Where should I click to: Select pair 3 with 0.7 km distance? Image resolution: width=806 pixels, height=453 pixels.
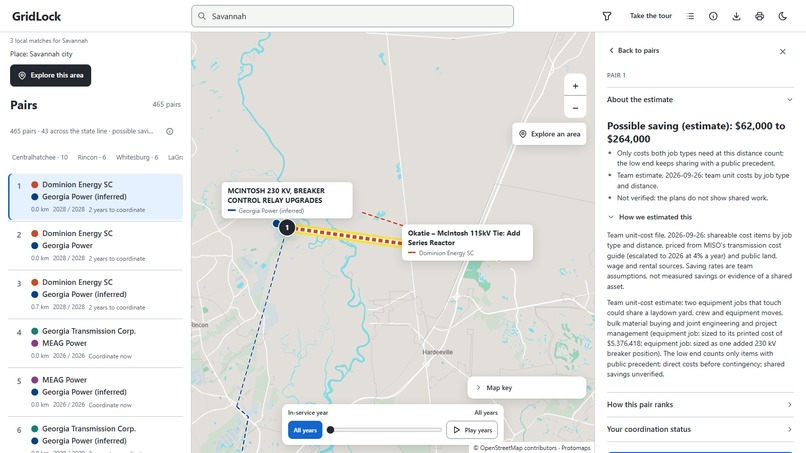coord(96,295)
